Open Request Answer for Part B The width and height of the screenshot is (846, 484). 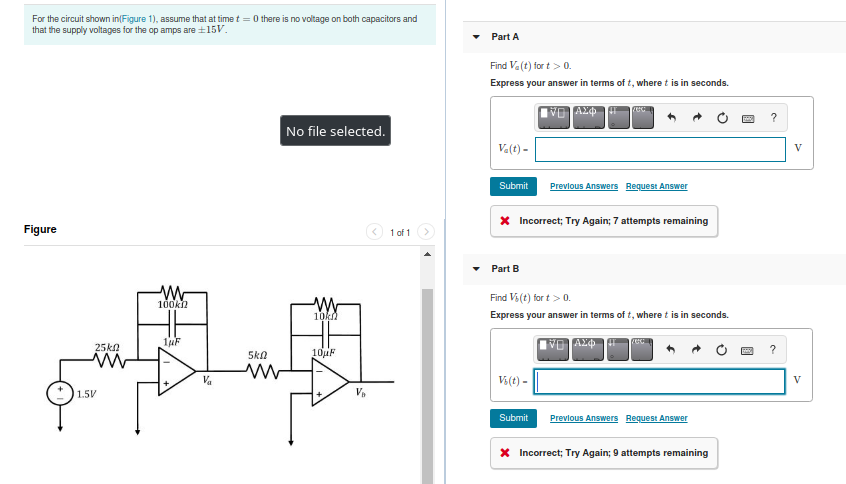tap(657, 418)
